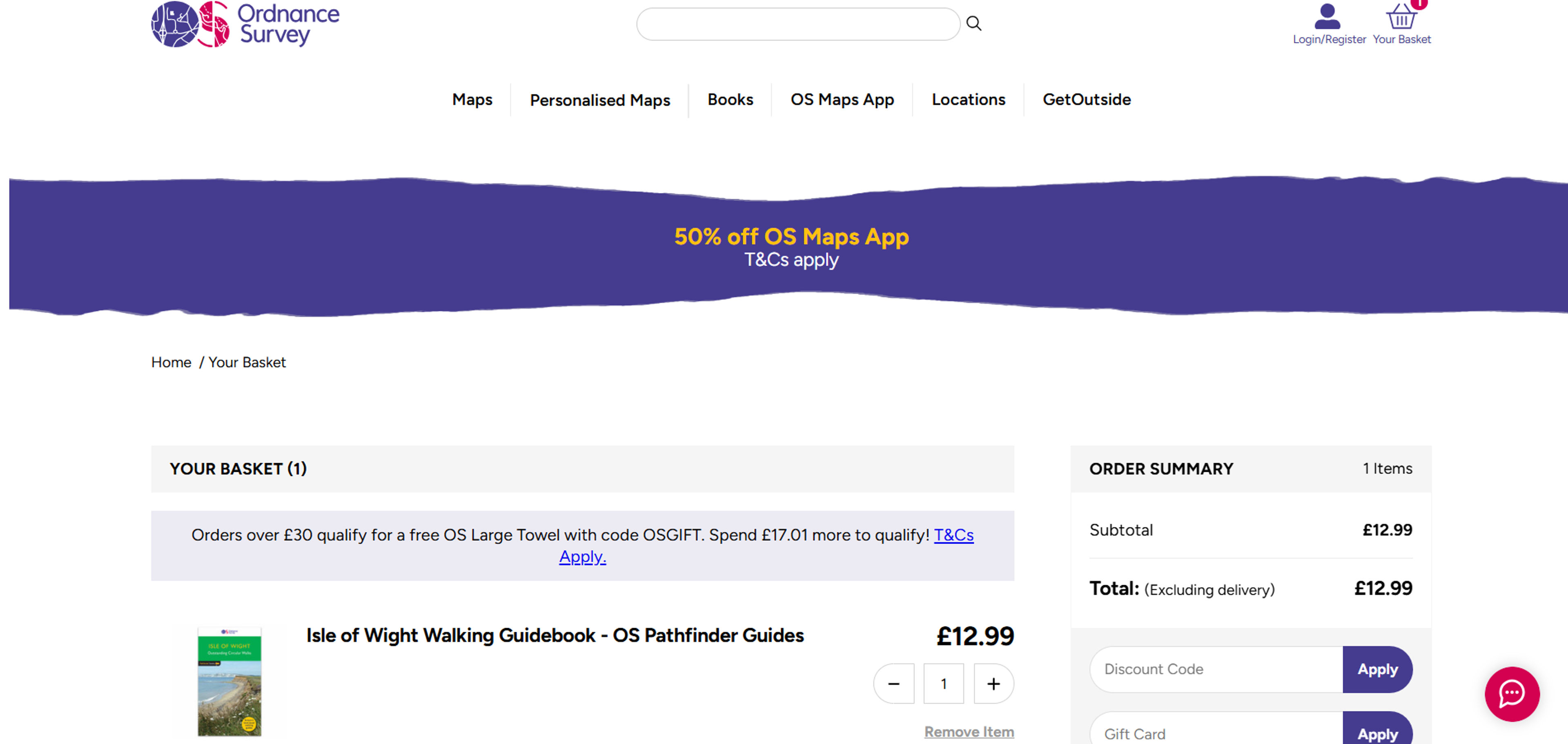Click Your Basket breadcrumb

click(247, 362)
